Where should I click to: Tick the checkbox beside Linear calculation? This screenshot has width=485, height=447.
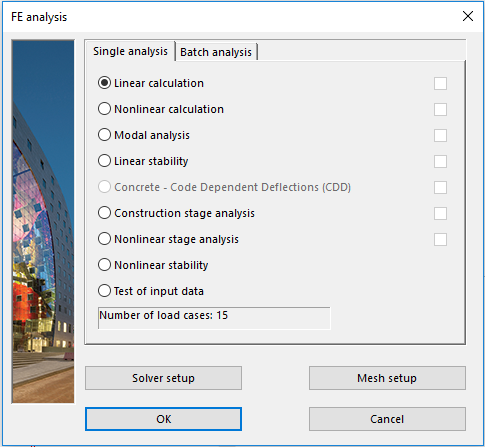coord(440,83)
